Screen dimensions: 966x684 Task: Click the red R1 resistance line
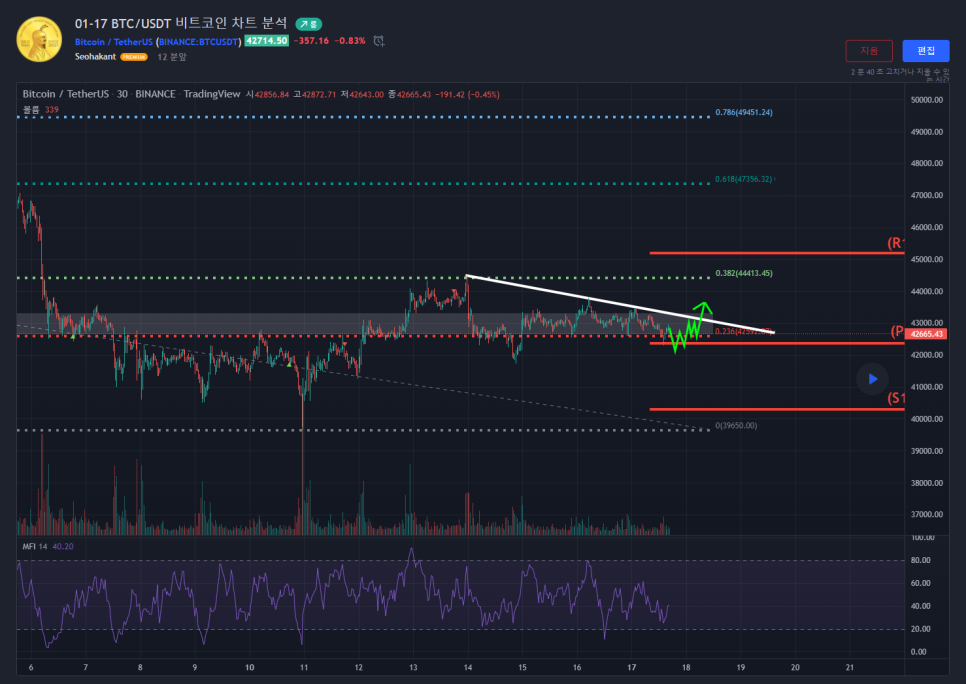pyautogui.click(x=770, y=253)
